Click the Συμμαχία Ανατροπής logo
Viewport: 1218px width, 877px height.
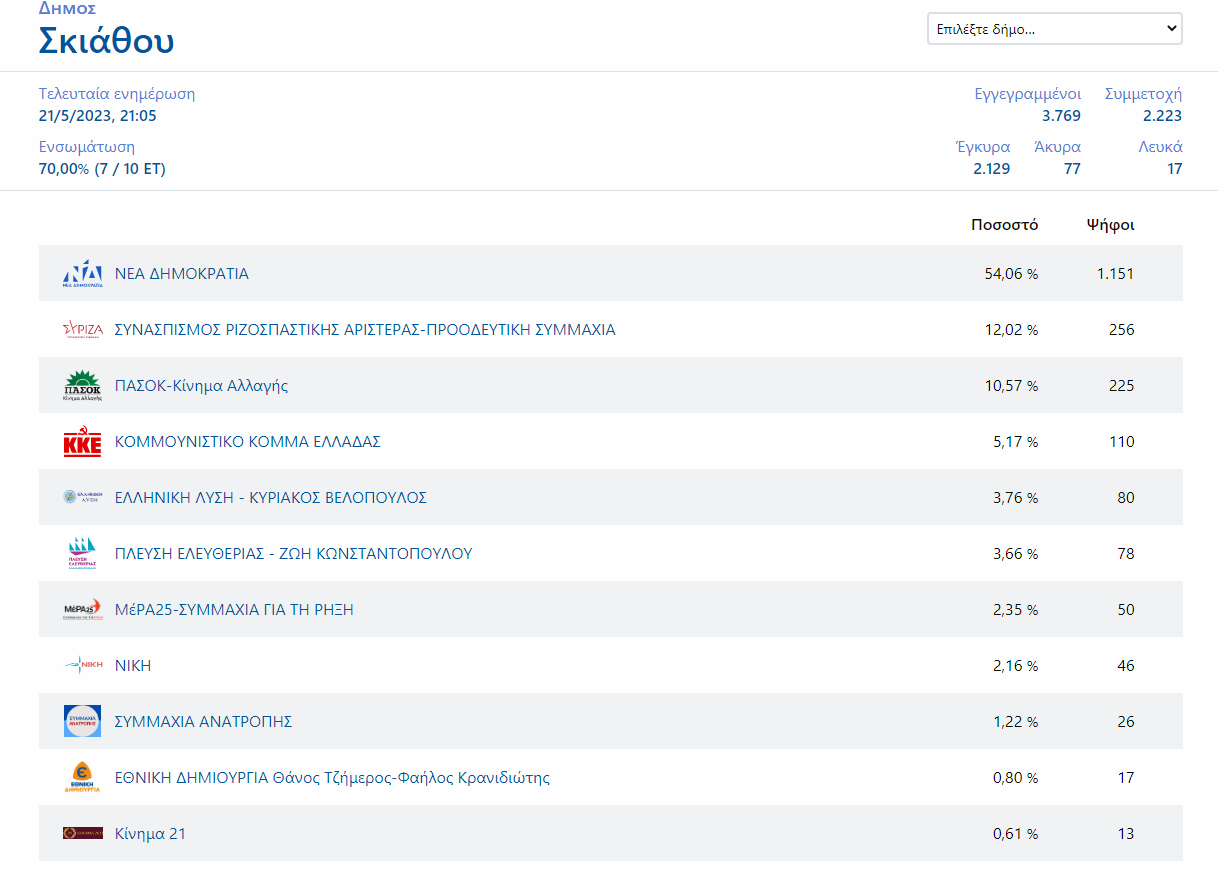pyautogui.click(x=82, y=722)
